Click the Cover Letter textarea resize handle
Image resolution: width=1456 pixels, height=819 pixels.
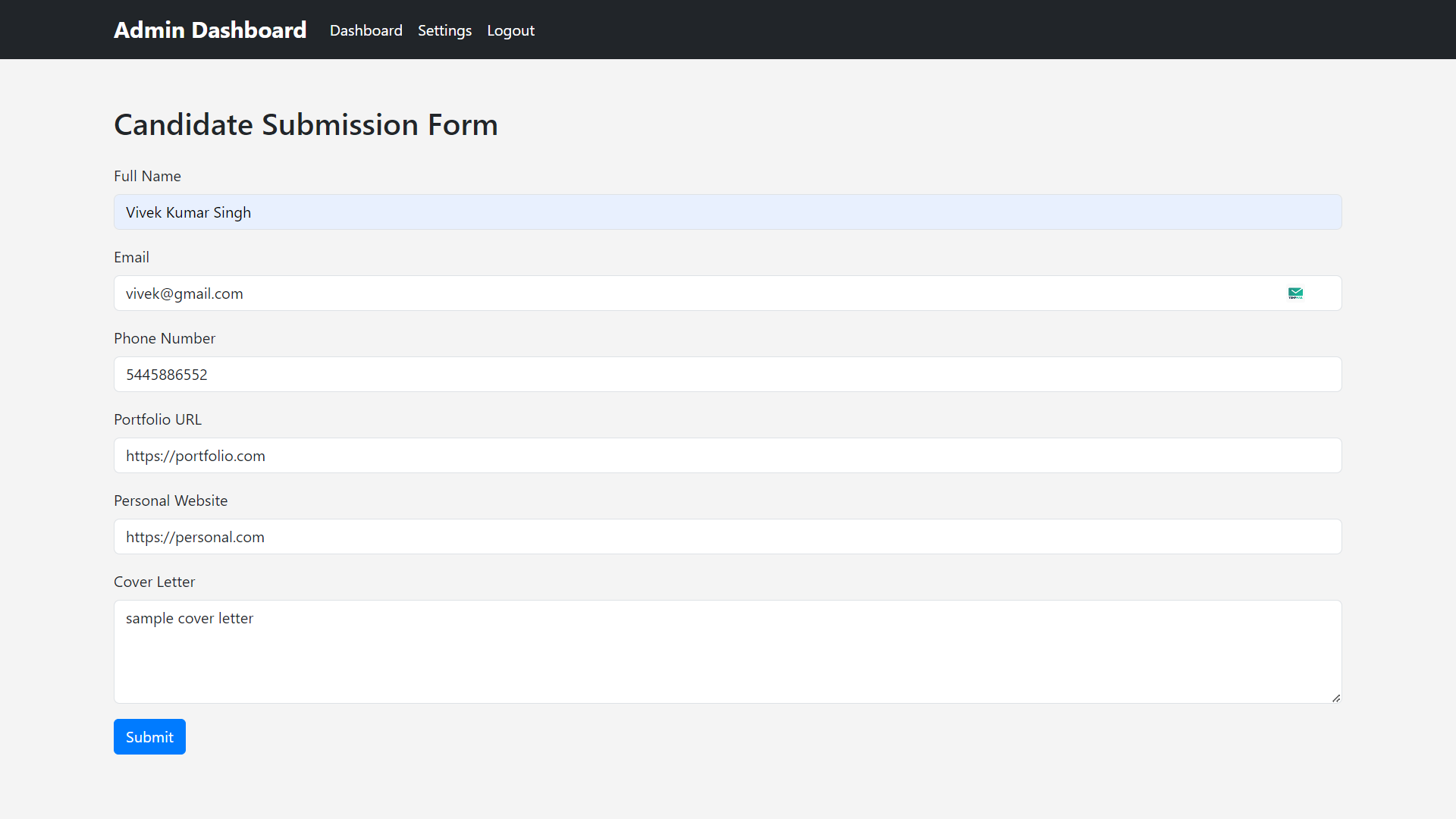point(1335,698)
